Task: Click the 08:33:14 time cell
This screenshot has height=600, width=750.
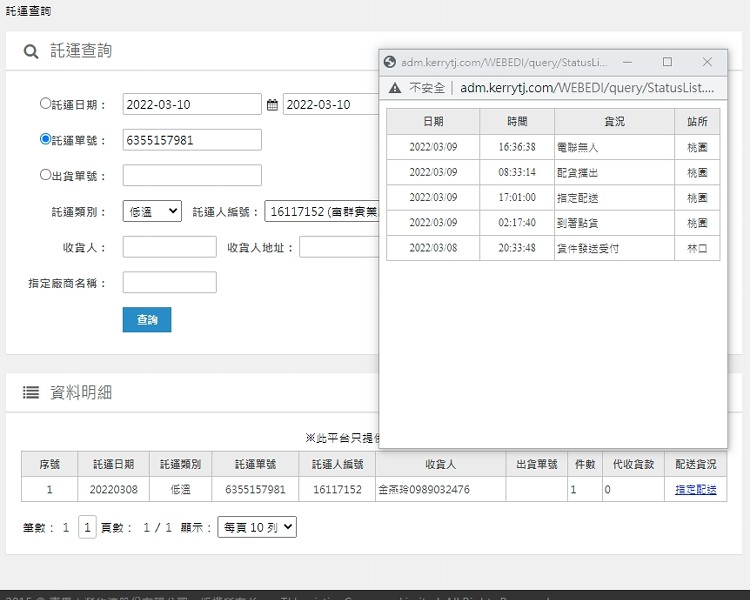Action: pos(517,172)
